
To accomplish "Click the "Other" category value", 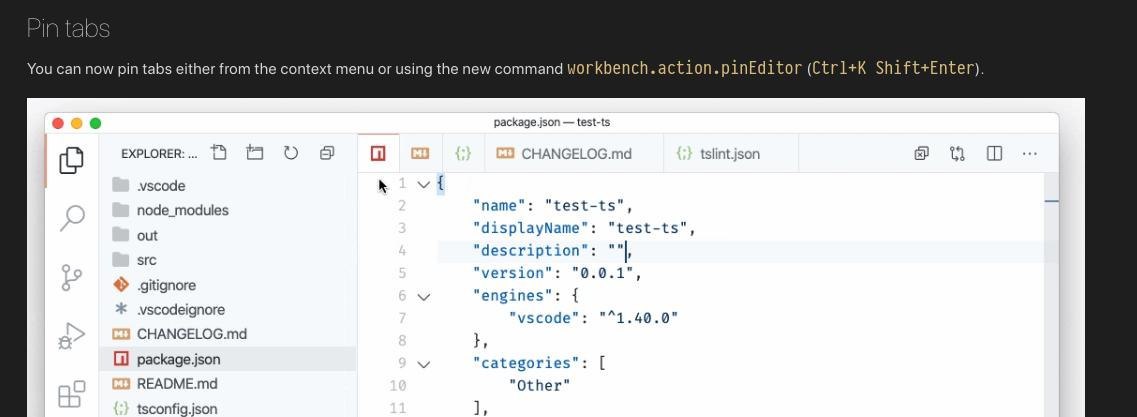I will (x=540, y=386).
